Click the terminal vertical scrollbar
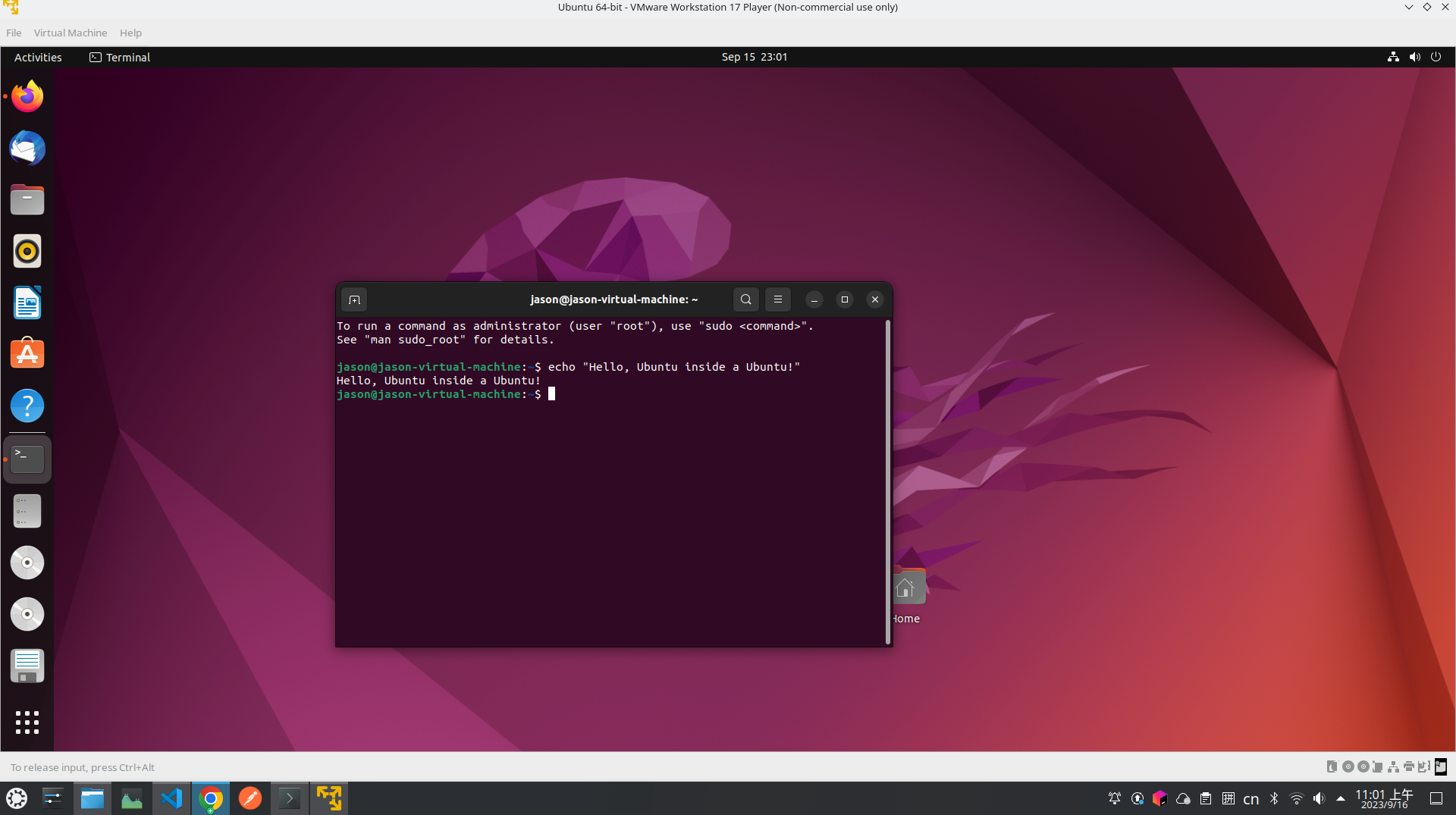 887,482
